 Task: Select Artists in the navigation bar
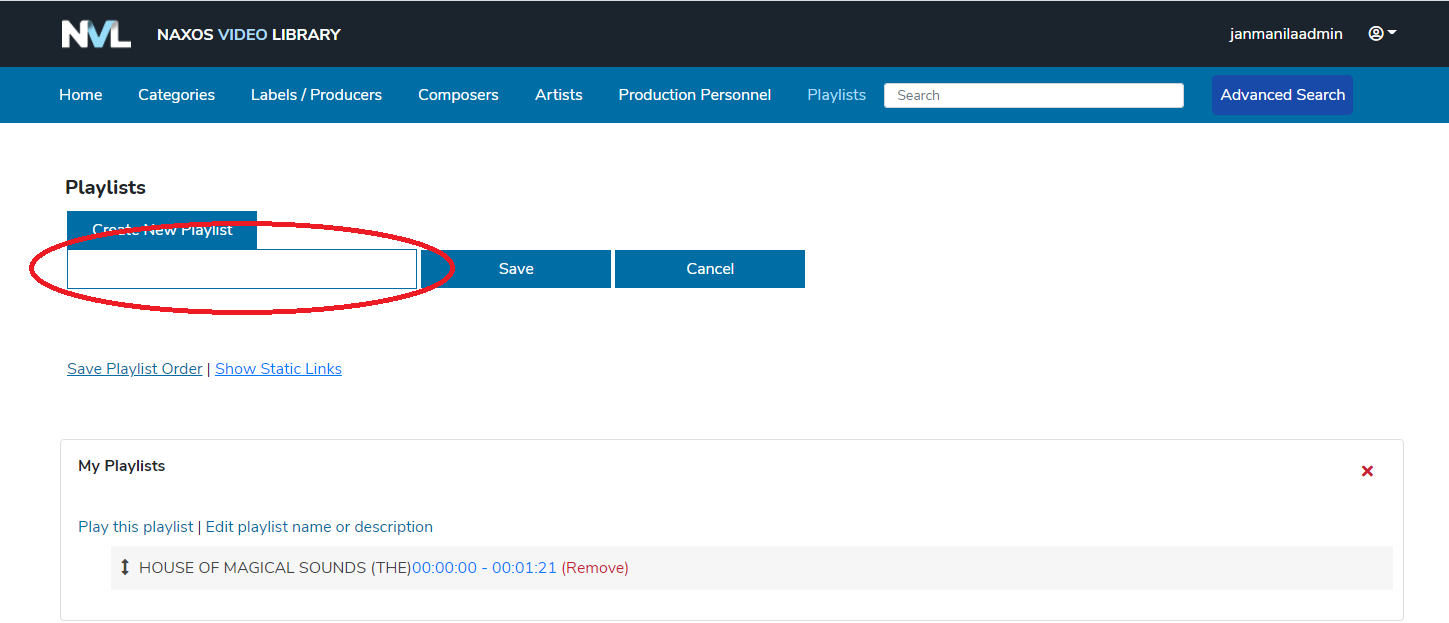(x=558, y=95)
